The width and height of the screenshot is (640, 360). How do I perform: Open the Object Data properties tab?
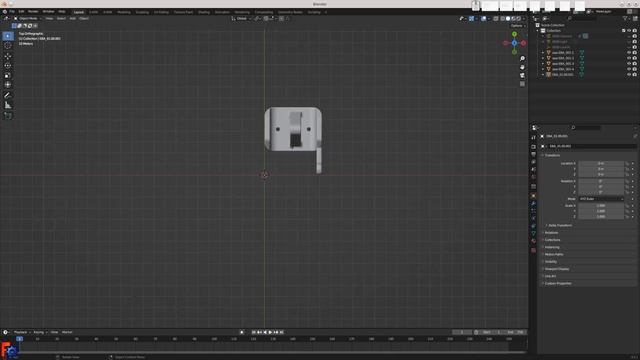tap(533, 233)
